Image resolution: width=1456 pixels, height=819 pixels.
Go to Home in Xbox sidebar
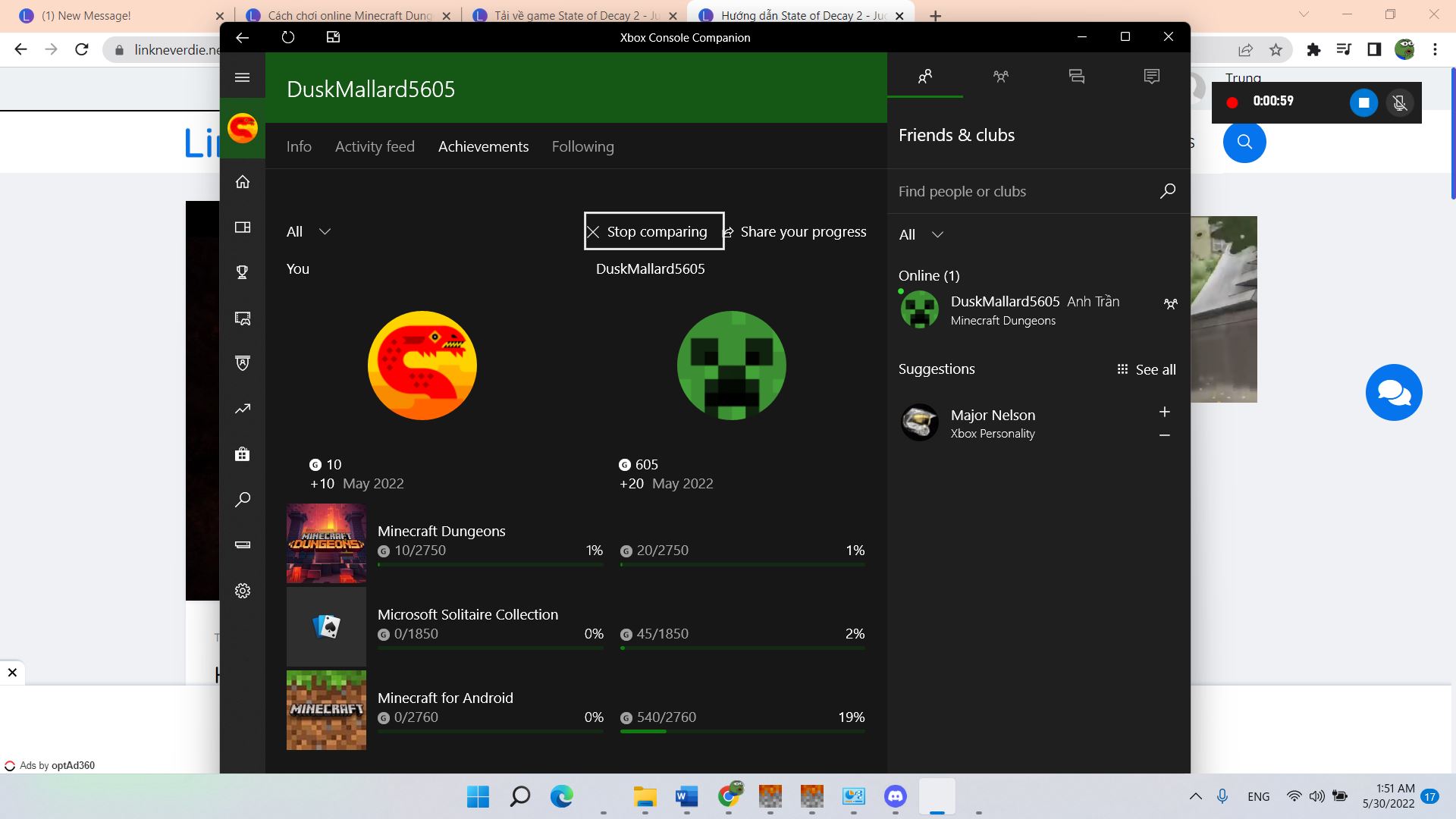pyautogui.click(x=242, y=182)
